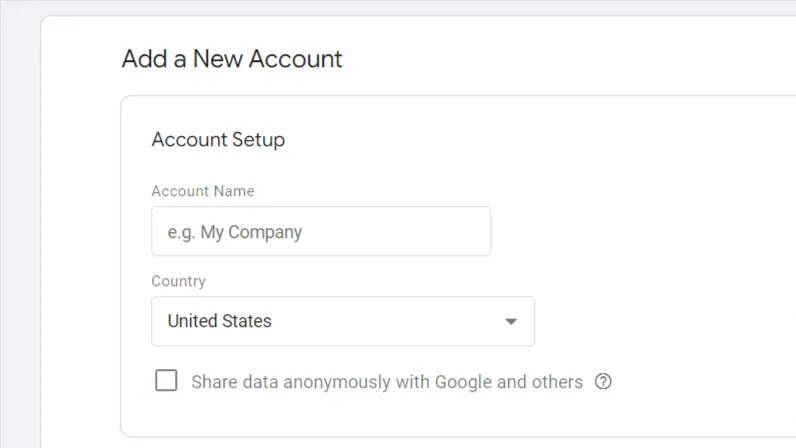Focus the Account Name input field
The image size is (796, 448).
320,232
